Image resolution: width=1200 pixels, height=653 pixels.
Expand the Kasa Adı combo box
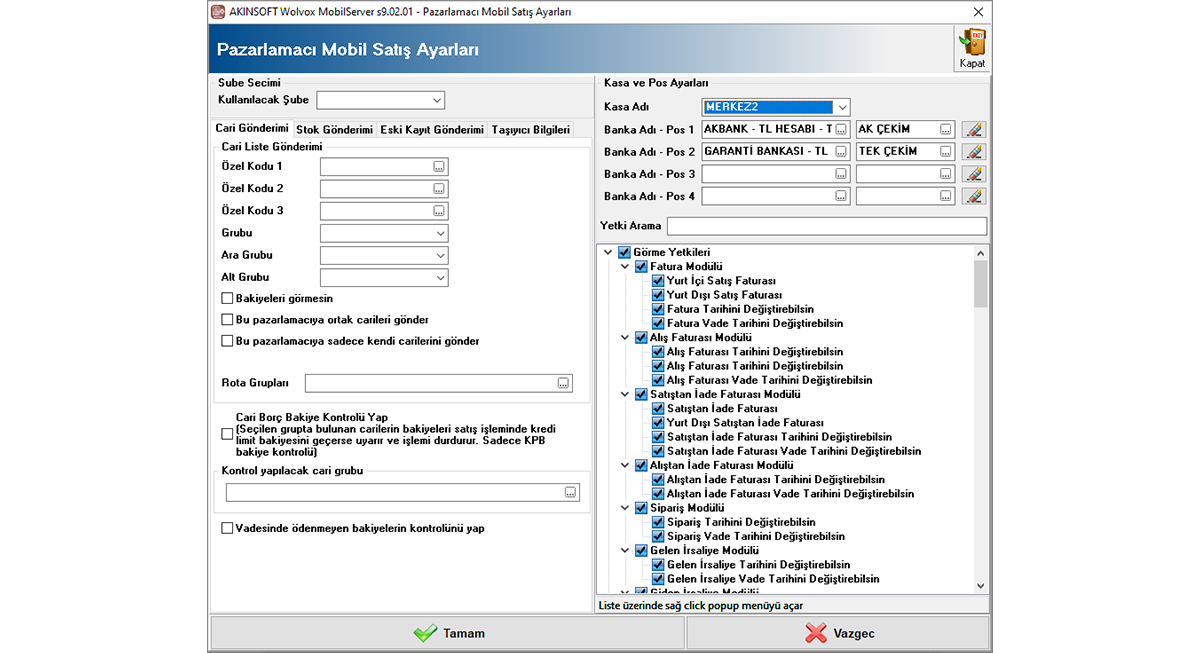pyautogui.click(x=842, y=107)
